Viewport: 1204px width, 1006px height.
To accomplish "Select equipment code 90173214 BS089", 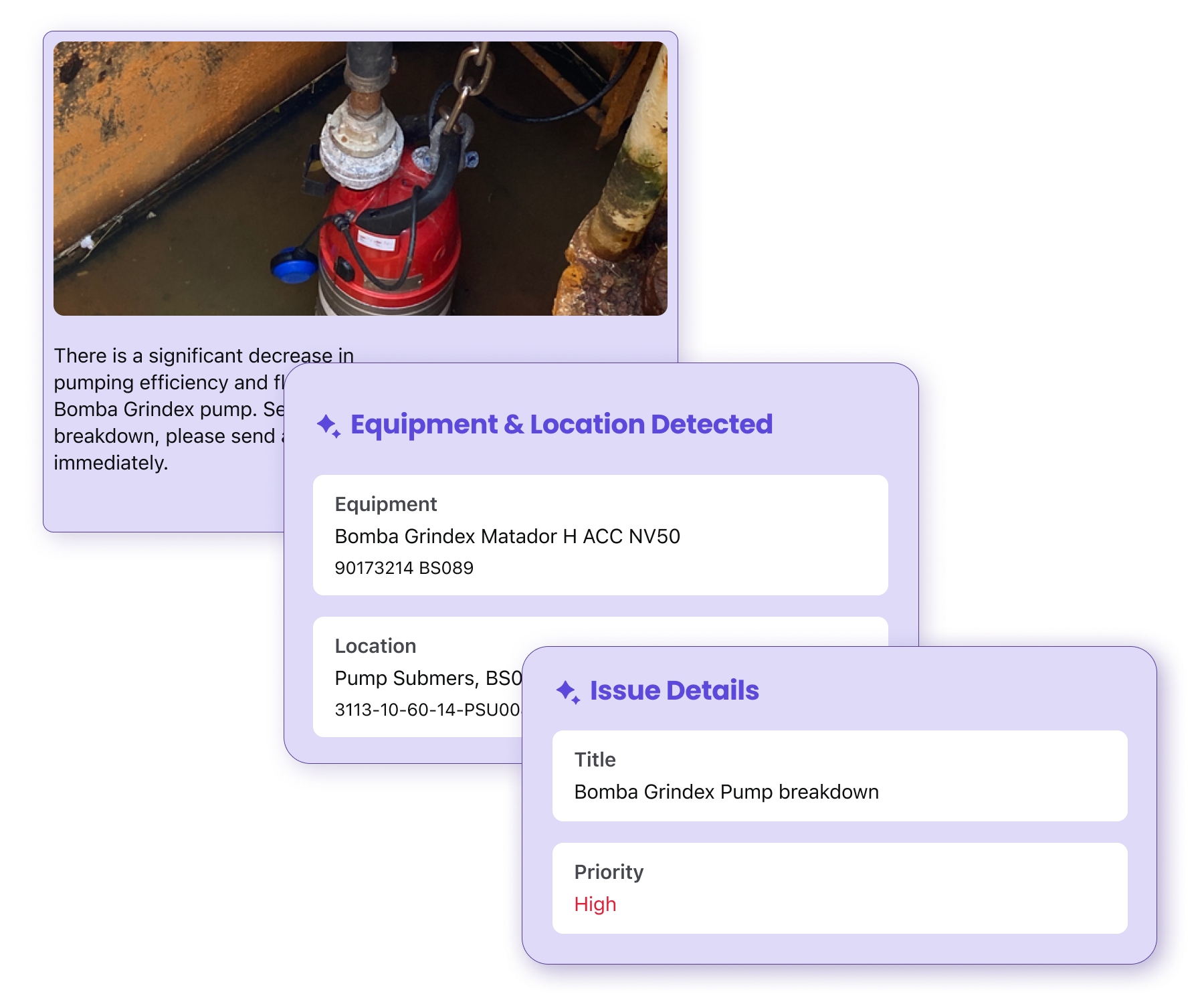I will pos(404,568).
